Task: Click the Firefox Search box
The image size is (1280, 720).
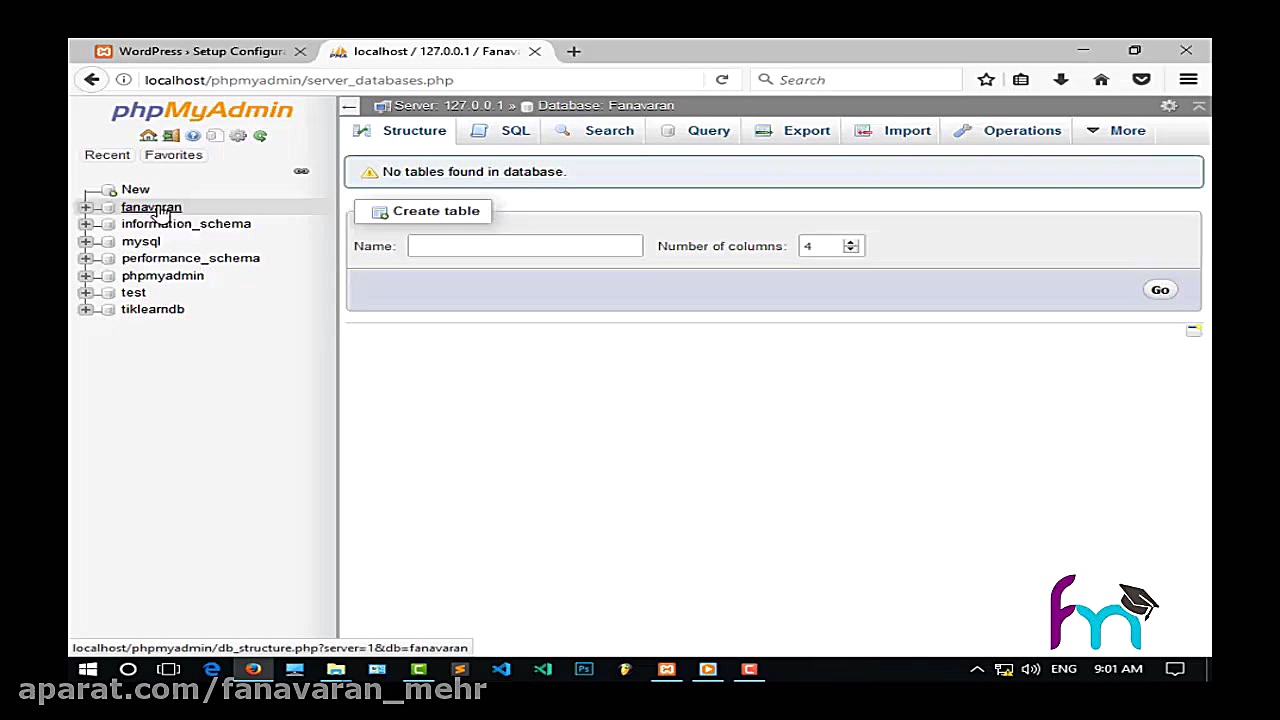Action: tap(857, 80)
